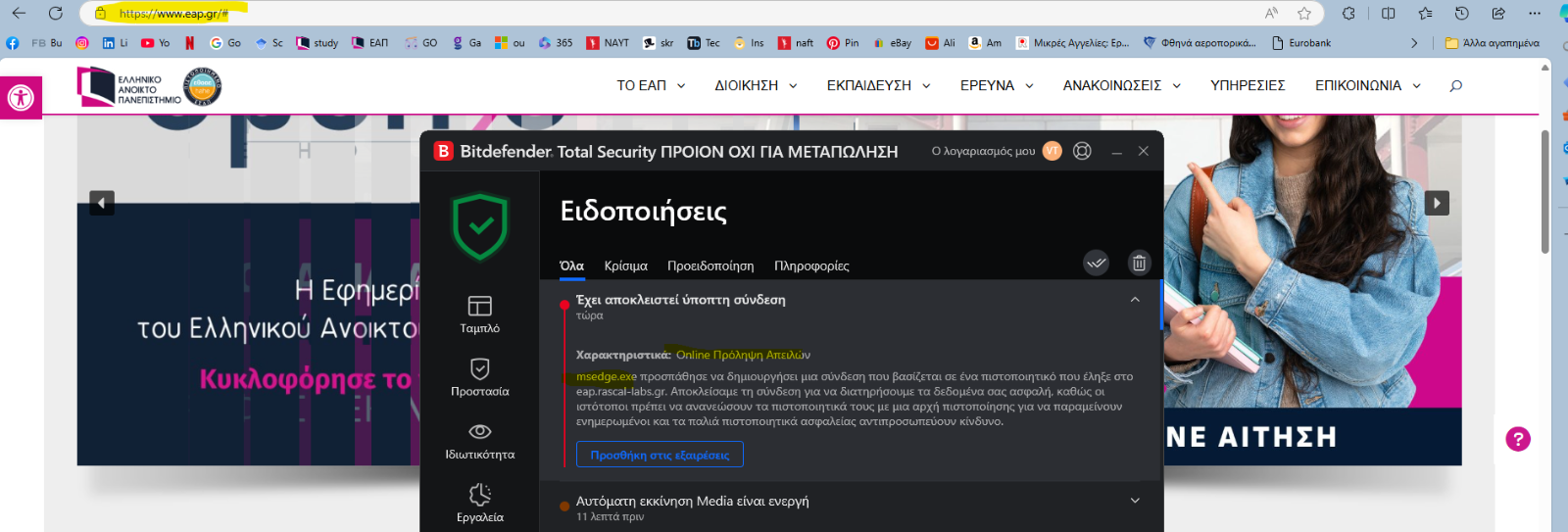The height and width of the screenshot is (532, 1568).
Task: Open the Share icon in Edge toolbar
Action: (x=1498, y=13)
